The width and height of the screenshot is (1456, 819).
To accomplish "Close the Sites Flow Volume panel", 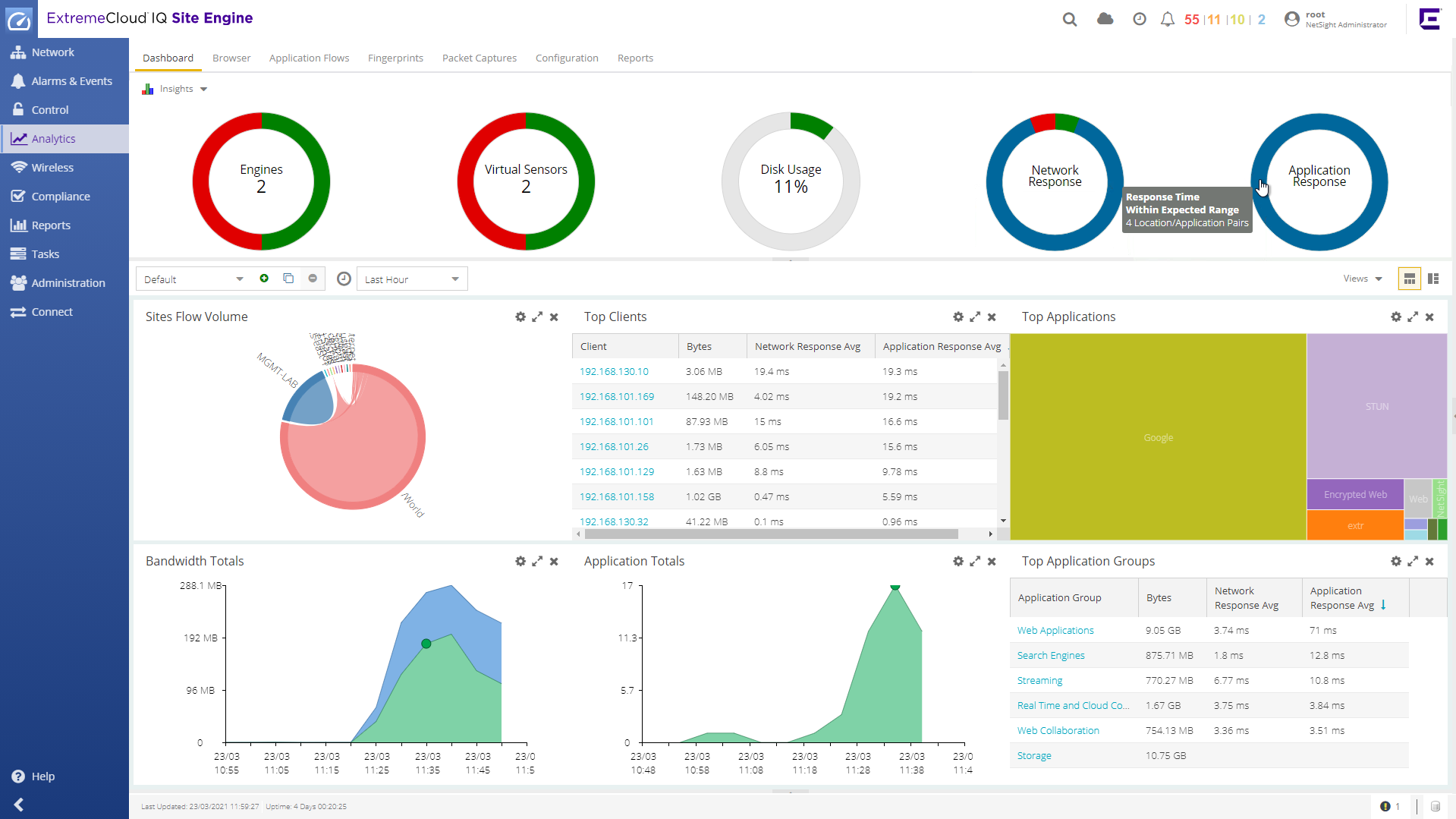I will [554, 317].
